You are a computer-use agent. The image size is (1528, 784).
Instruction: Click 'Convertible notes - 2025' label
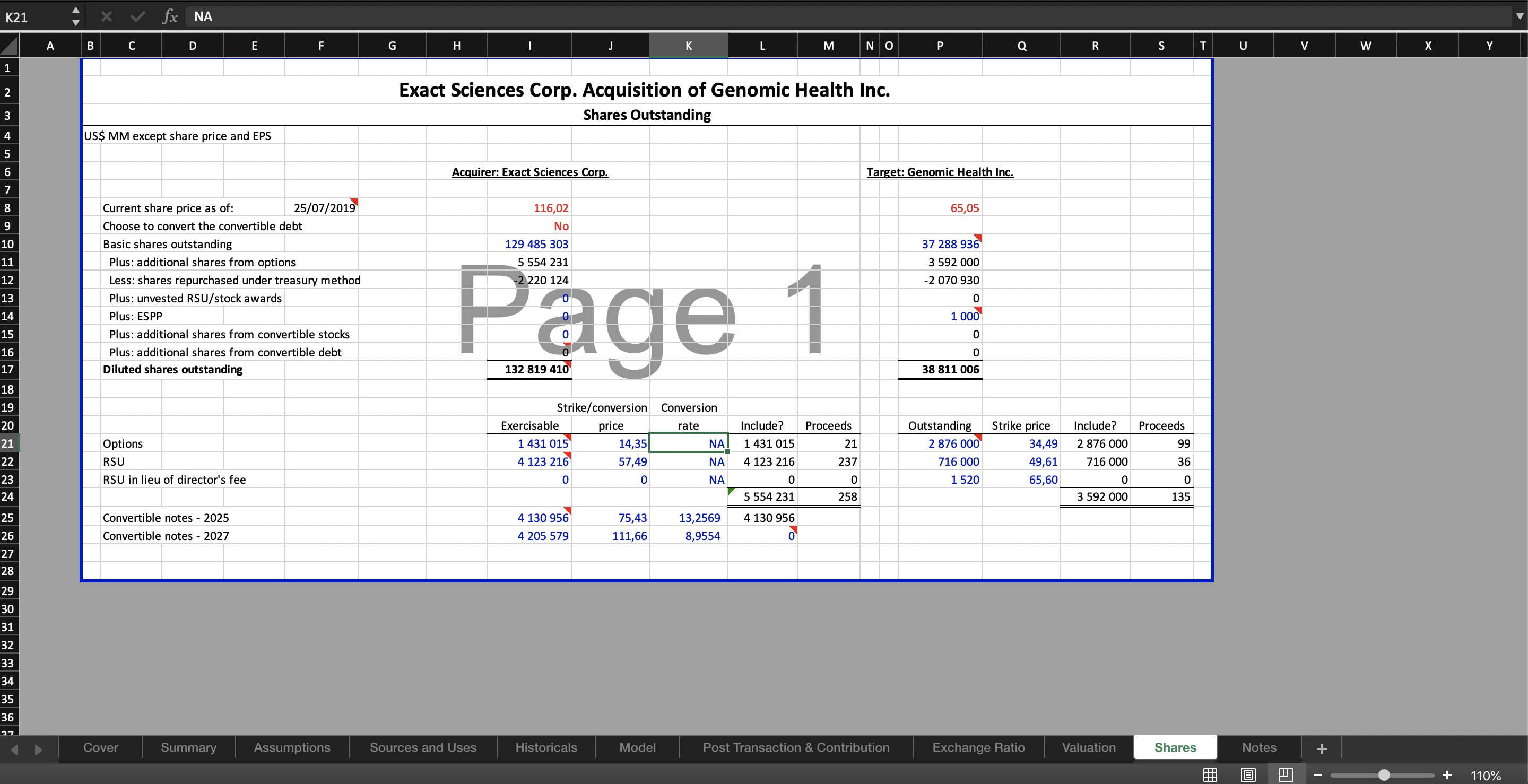coord(166,518)
